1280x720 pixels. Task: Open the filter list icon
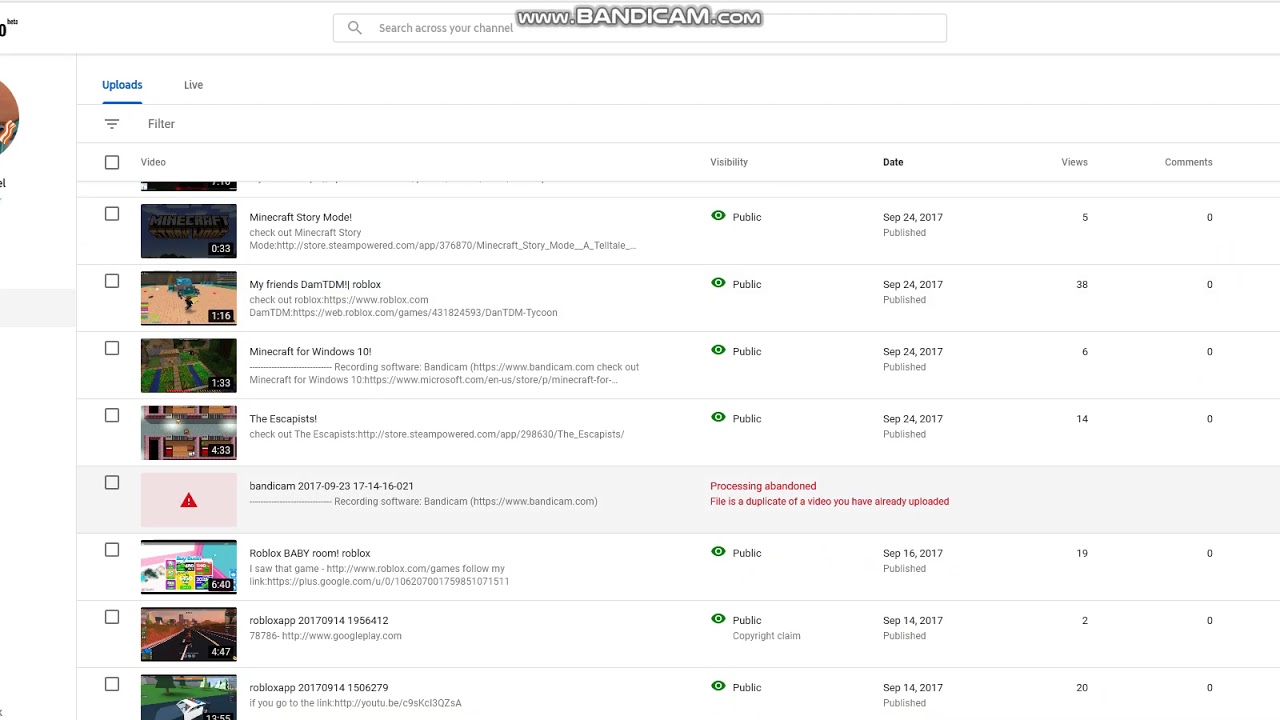[112, 124]
